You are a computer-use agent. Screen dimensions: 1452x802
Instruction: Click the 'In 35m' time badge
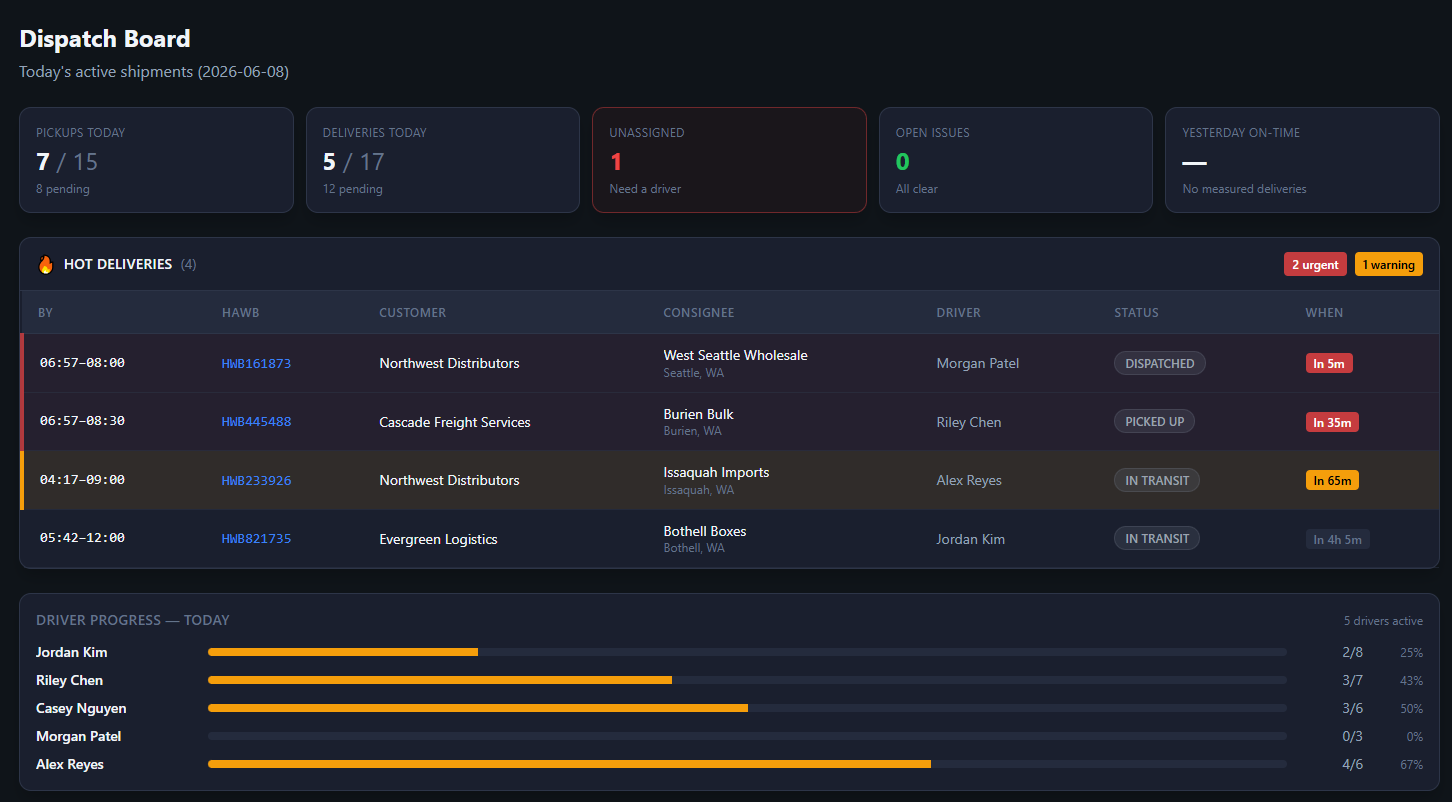pos(1332,422)
